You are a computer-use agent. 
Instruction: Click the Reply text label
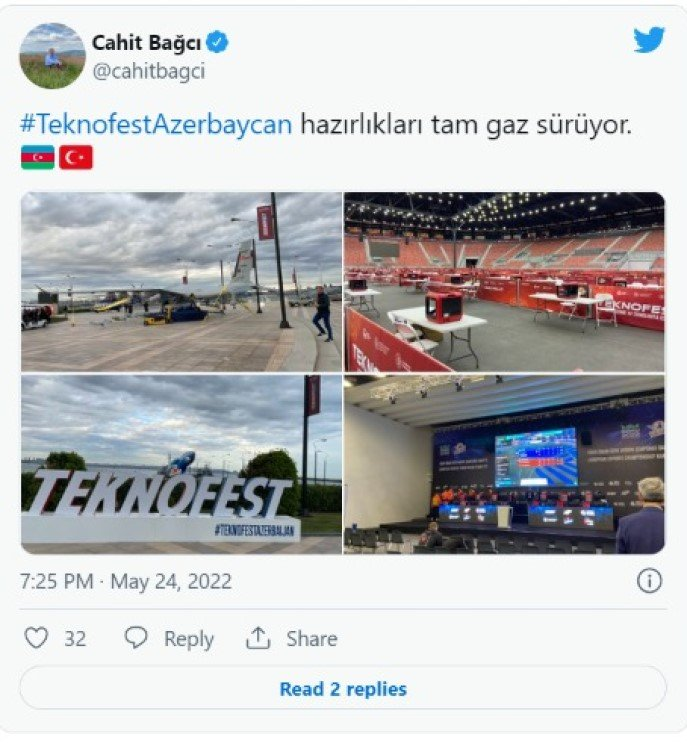click(189, 639)
